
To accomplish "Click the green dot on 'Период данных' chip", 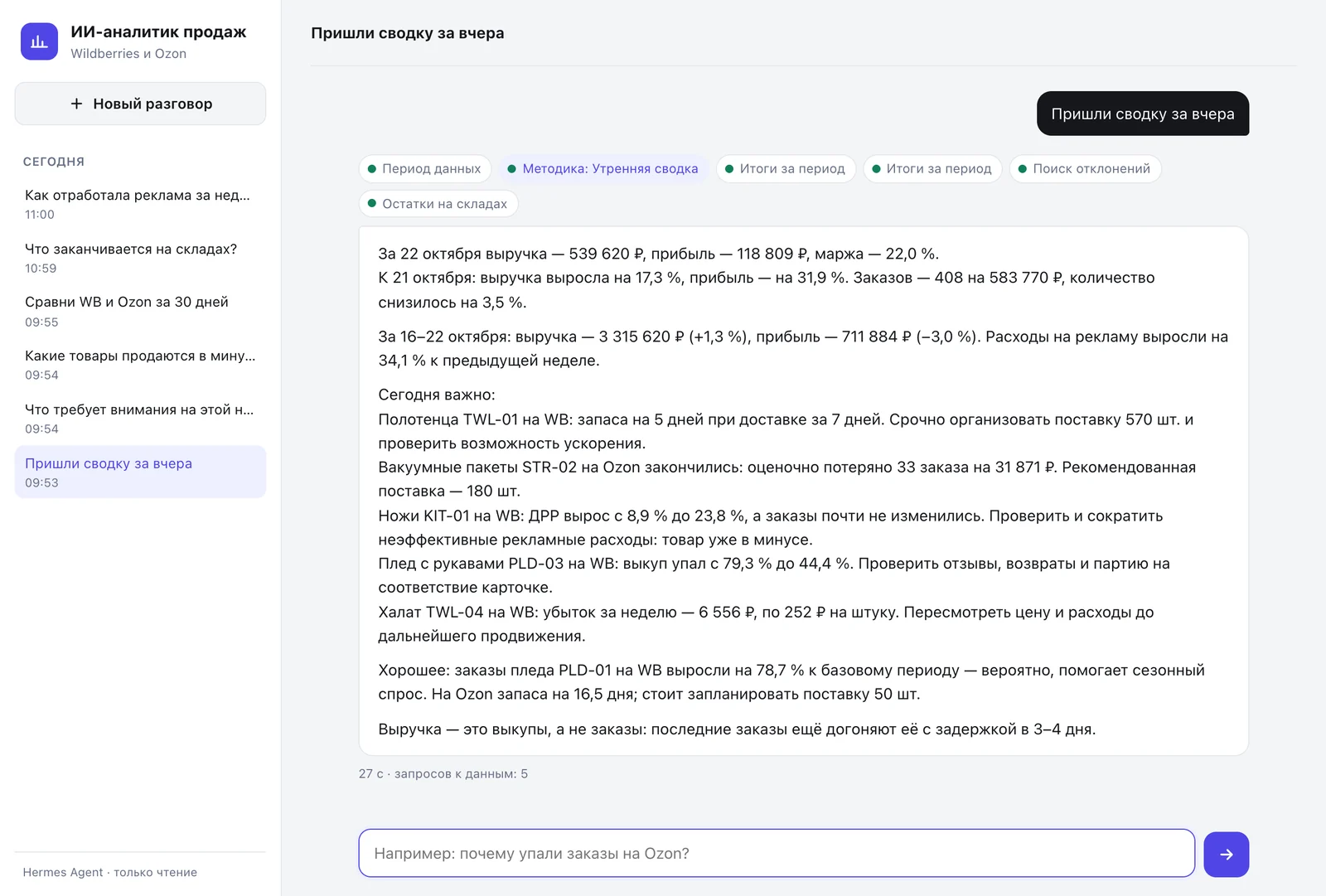I will (x=372, y=169).
